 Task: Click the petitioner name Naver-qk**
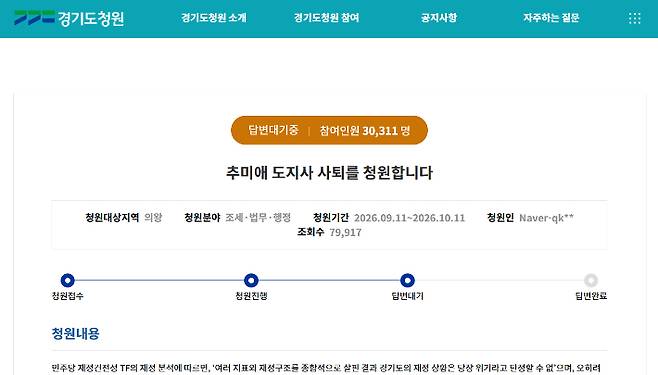(x=546, y=218)
